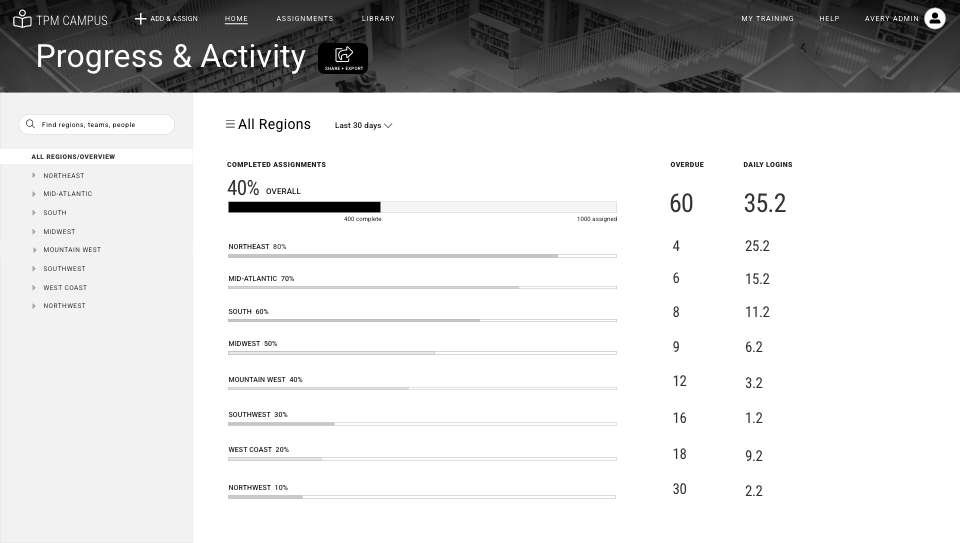Image resolution: width=960 pixels, height=543 pixels.
Task: Click the Avery Admin profile avatar icon
Action: click(x=934, y=18)
